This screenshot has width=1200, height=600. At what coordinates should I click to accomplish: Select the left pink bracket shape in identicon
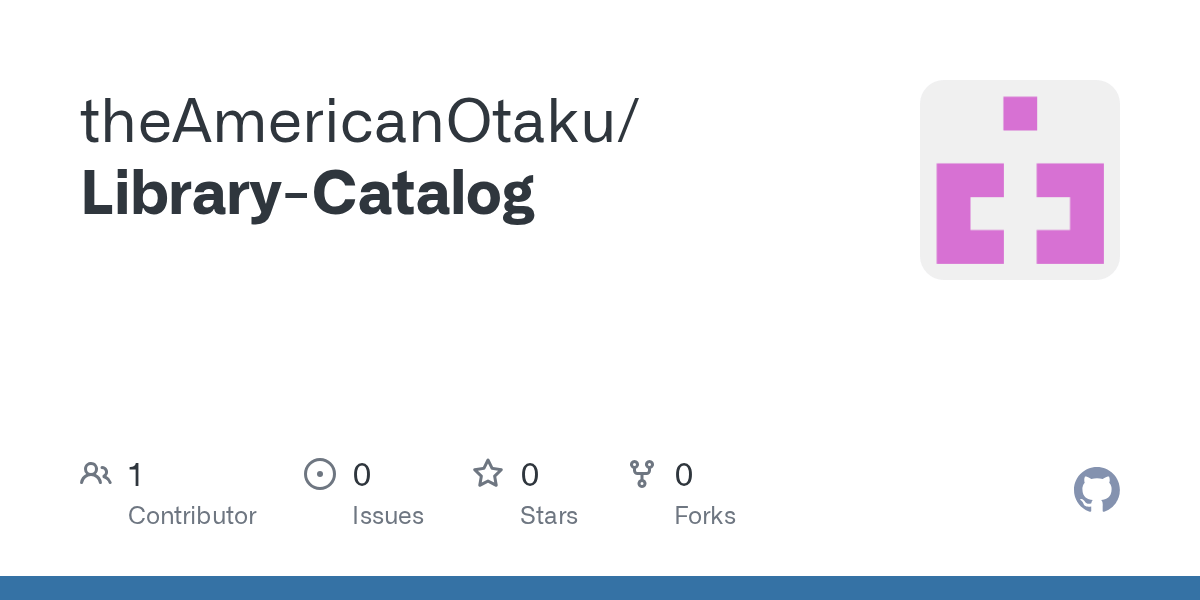(970, 213)
